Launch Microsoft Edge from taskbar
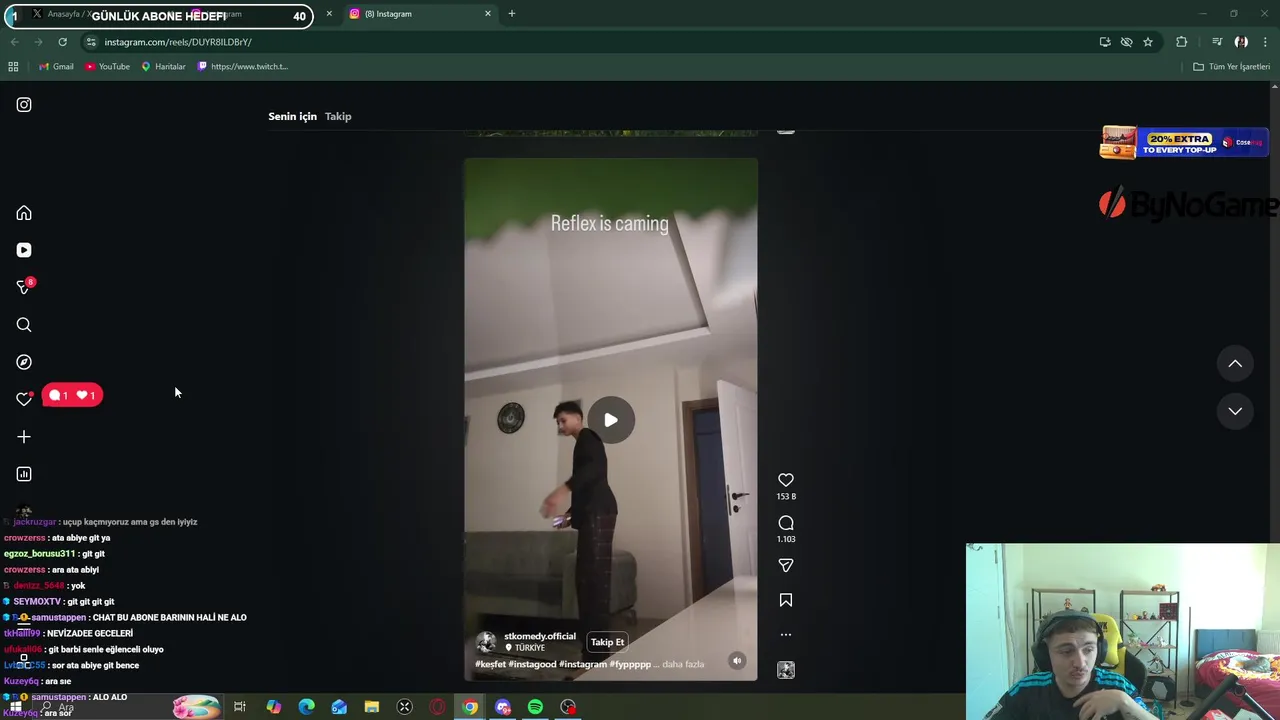 [x=306, y=707]
